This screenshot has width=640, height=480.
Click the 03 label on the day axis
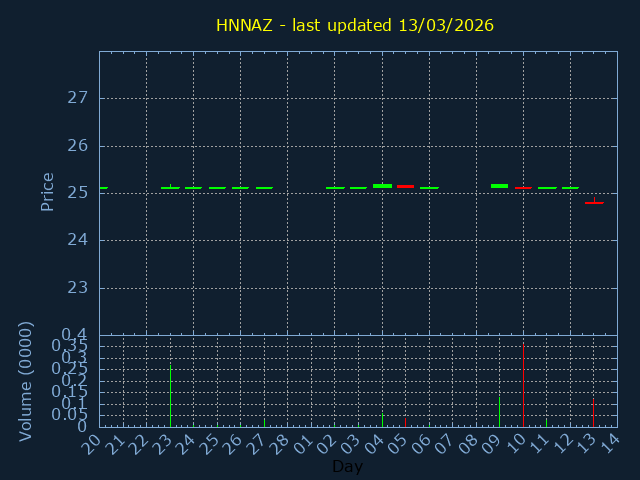pos(350,444)
